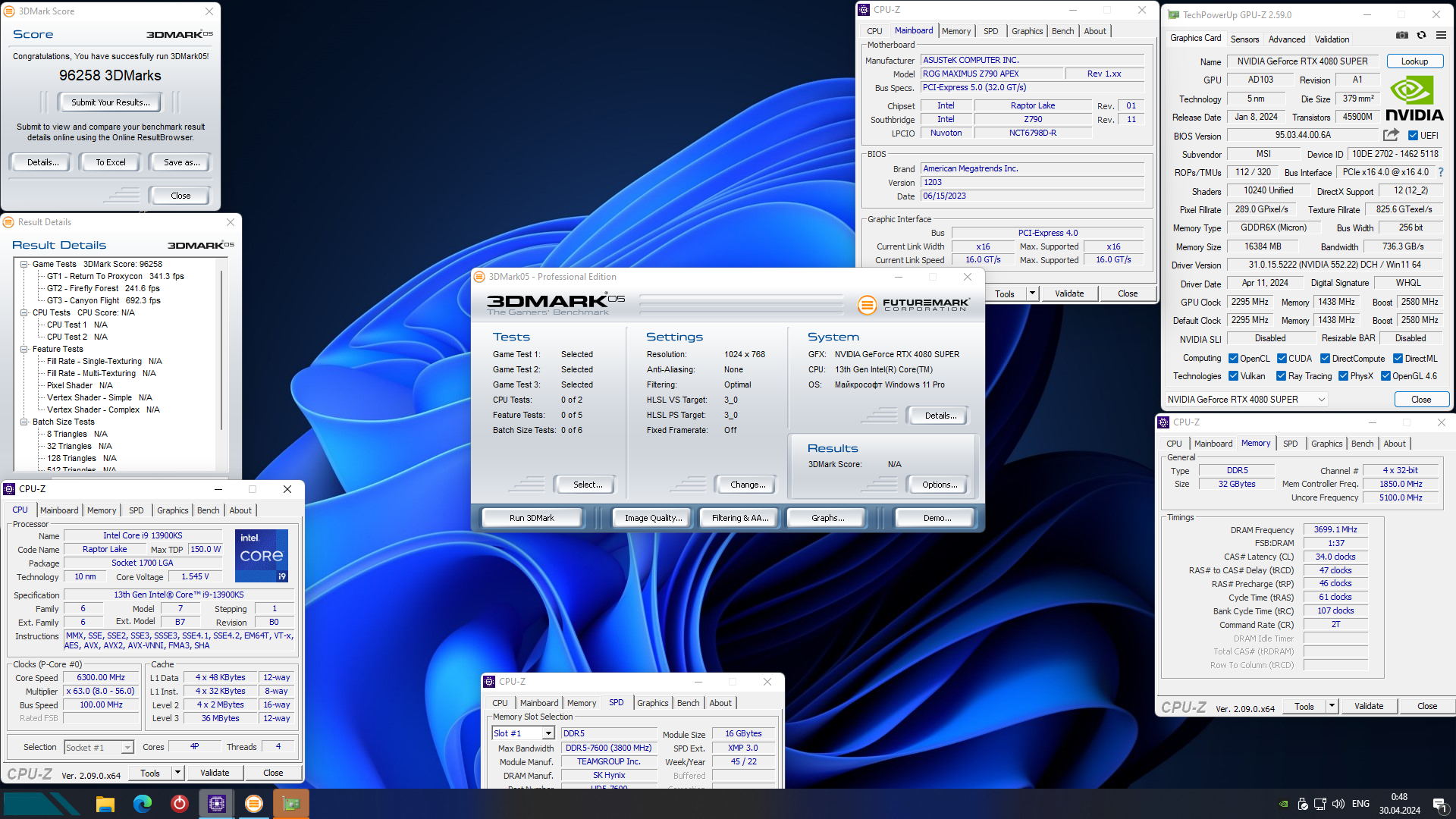Open Tools dropdown arrow in CPU-Z CPU window

pyautogui.click(x=177, y=773)
